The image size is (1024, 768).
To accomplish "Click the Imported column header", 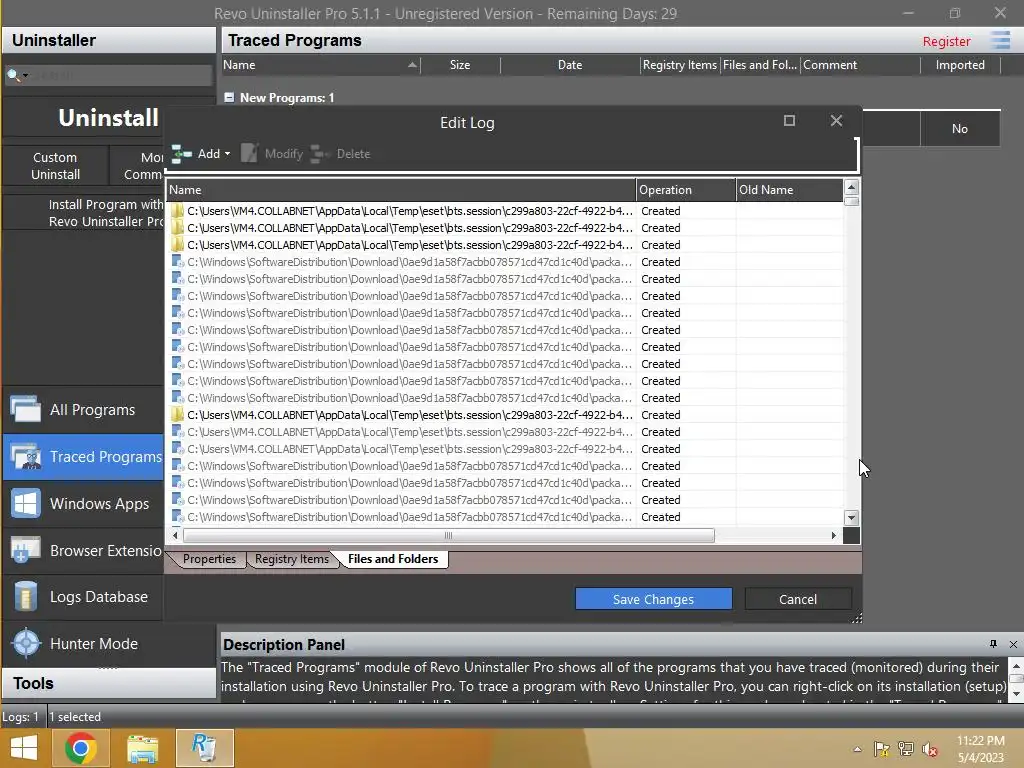I will tap(959, 65).
